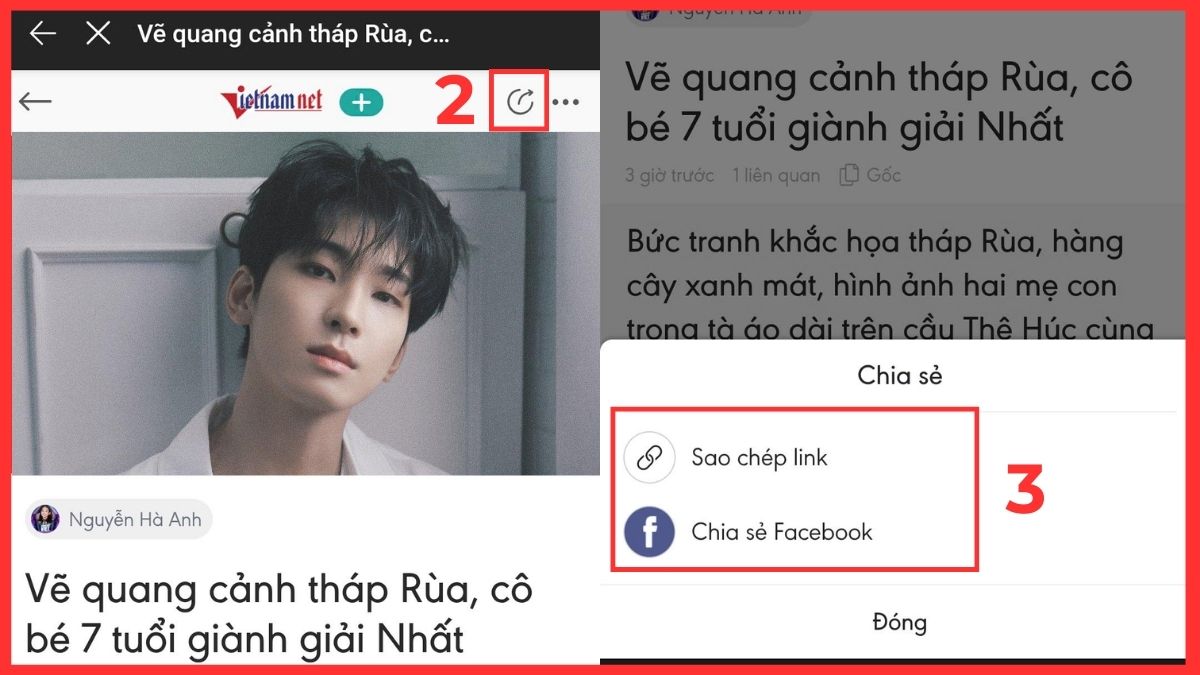View the 1 liên quan related link
1200x675 pixels.
[776, 175]
